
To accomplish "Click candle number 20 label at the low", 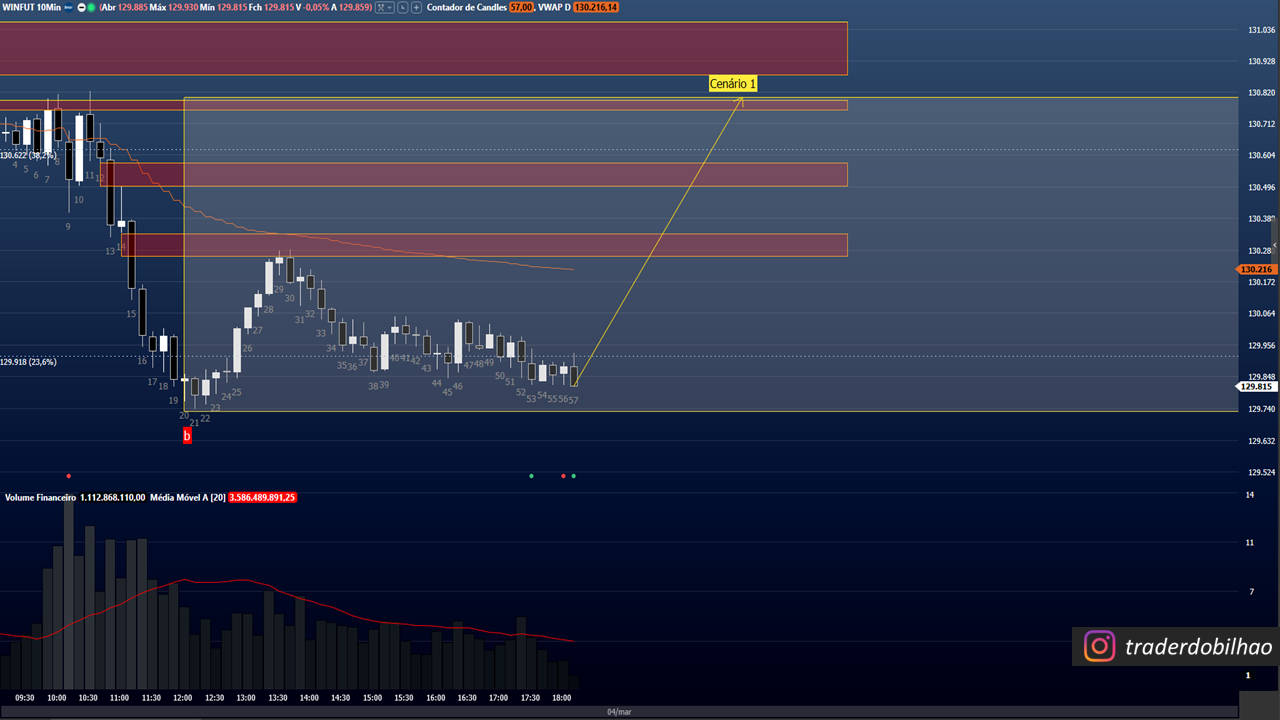I will [184, 415].
